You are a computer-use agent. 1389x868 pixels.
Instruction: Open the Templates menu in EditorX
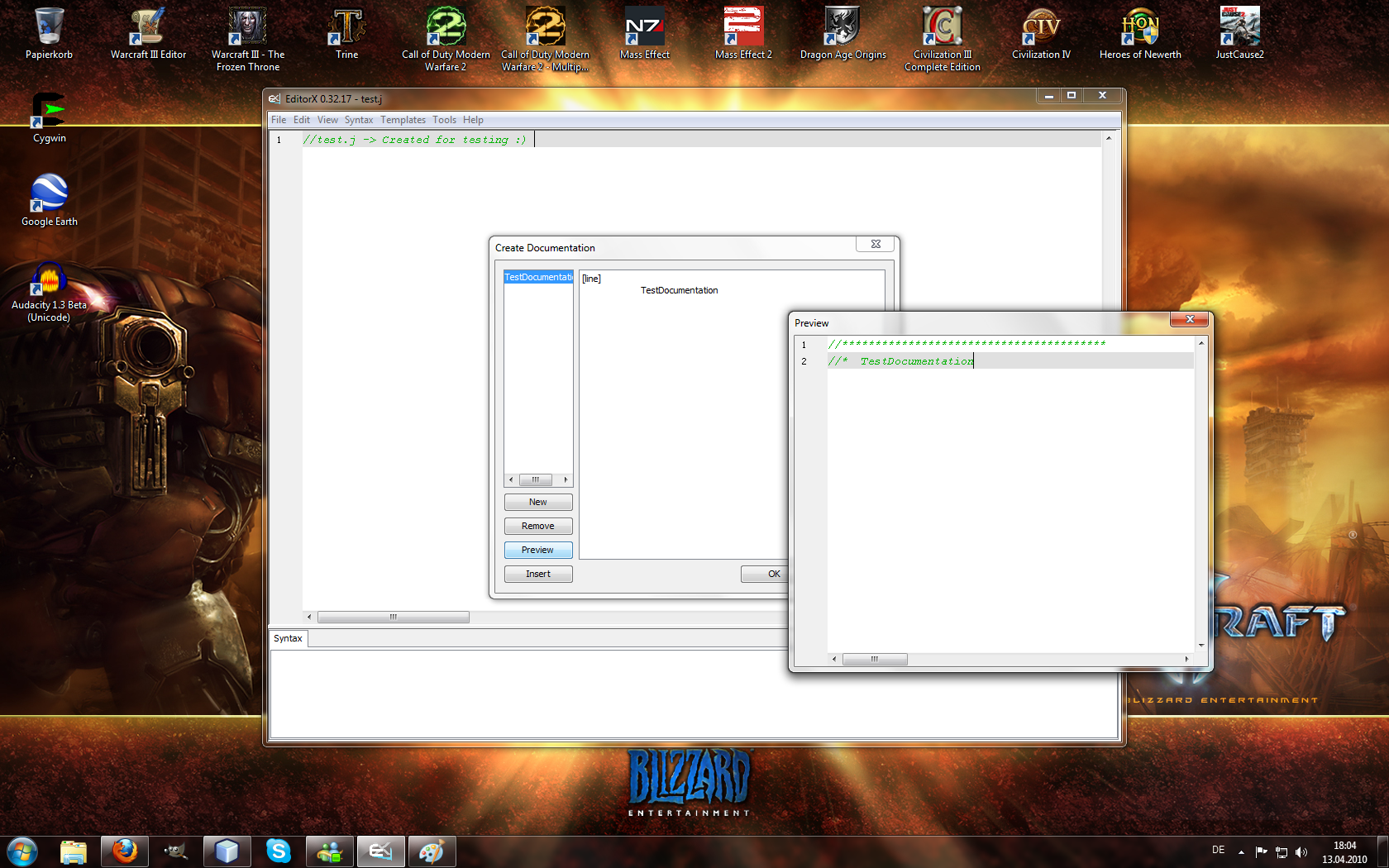(x=403, y=120)
